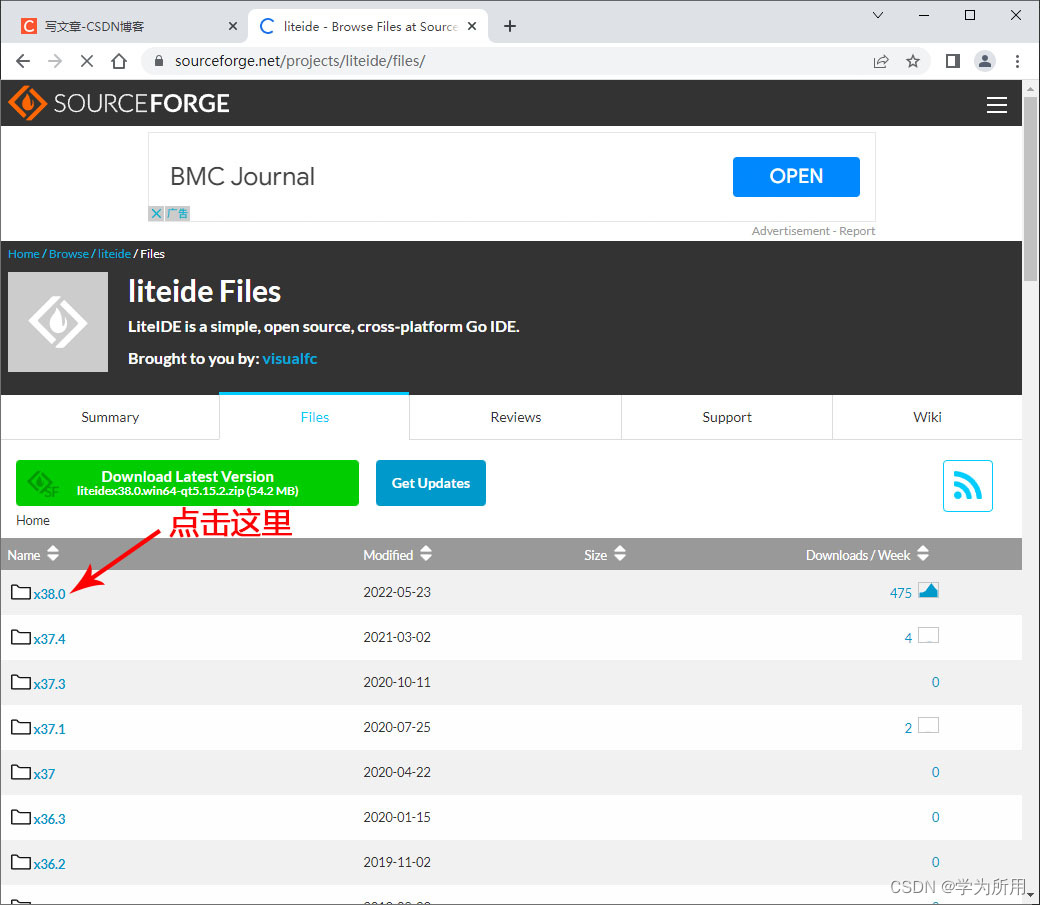Share this page icon in address bar
Screen dimensions: 1040x905
pyautogui.click(x=881, y=61)
